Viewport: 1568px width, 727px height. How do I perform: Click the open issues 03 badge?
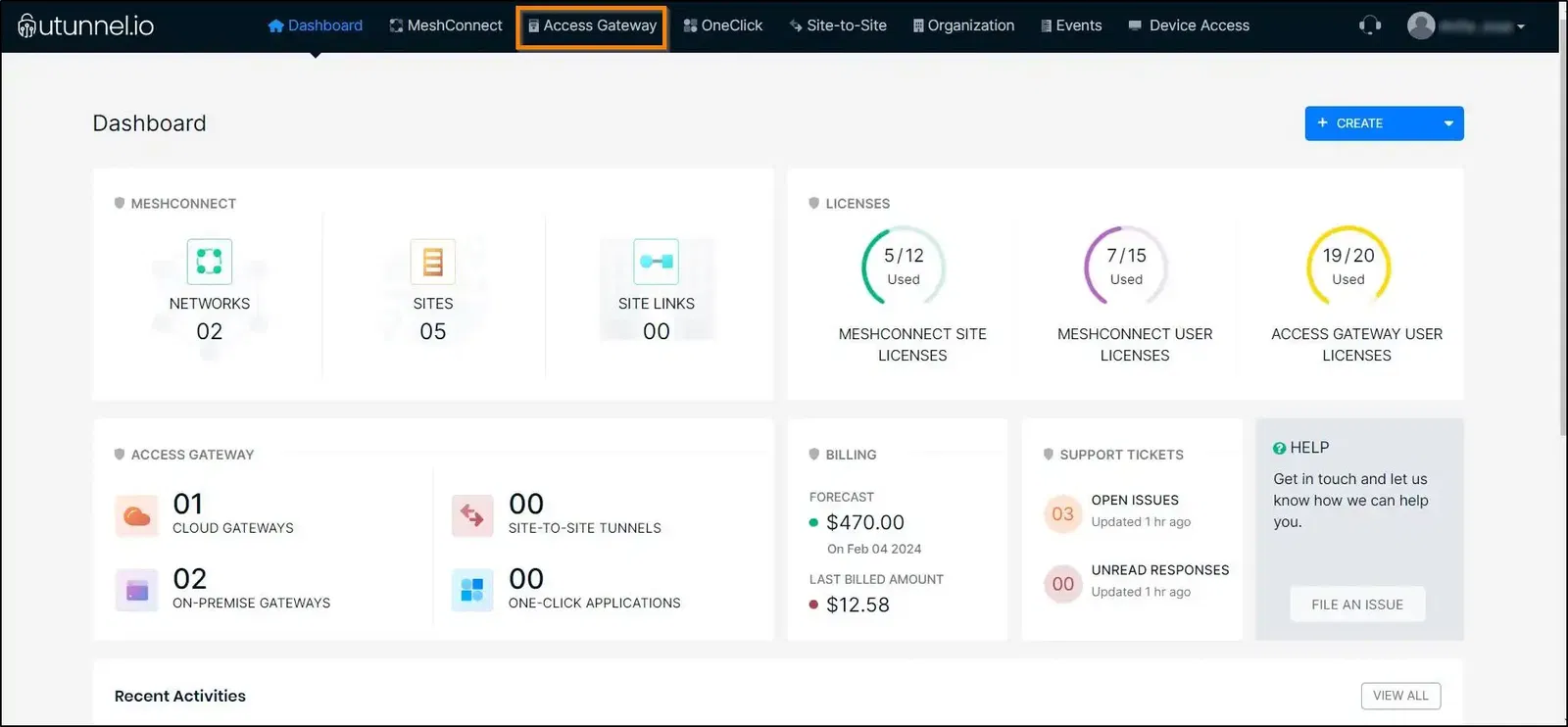1062,513
